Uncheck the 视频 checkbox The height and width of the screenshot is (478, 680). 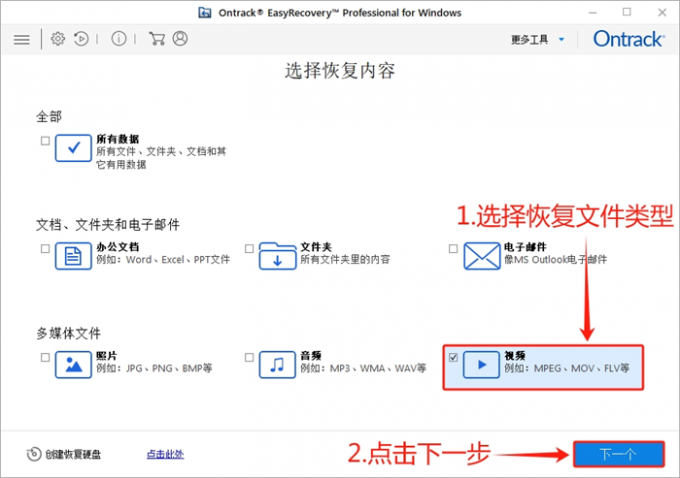453,357
